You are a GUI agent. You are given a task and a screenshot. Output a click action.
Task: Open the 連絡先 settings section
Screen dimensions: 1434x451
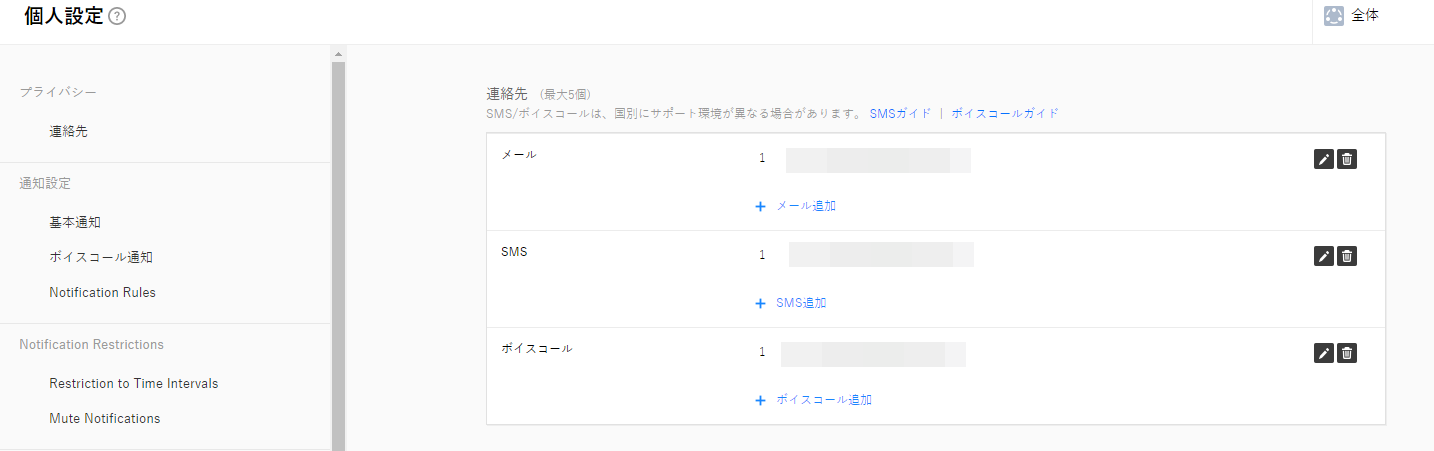[x=68, y=131]
